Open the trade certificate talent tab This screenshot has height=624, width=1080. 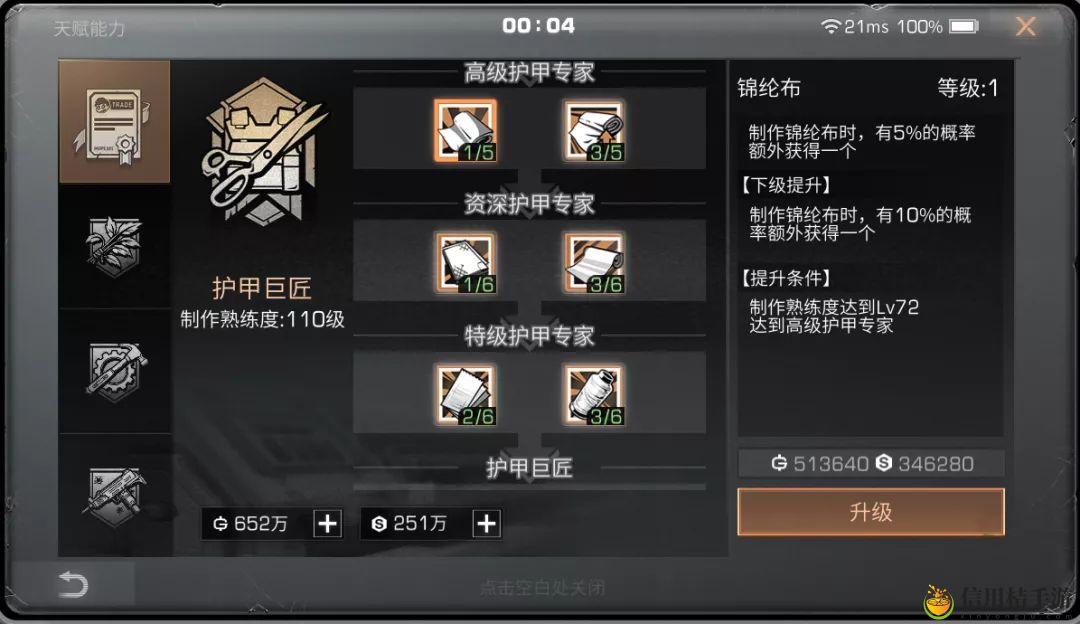tap(114, 122)
